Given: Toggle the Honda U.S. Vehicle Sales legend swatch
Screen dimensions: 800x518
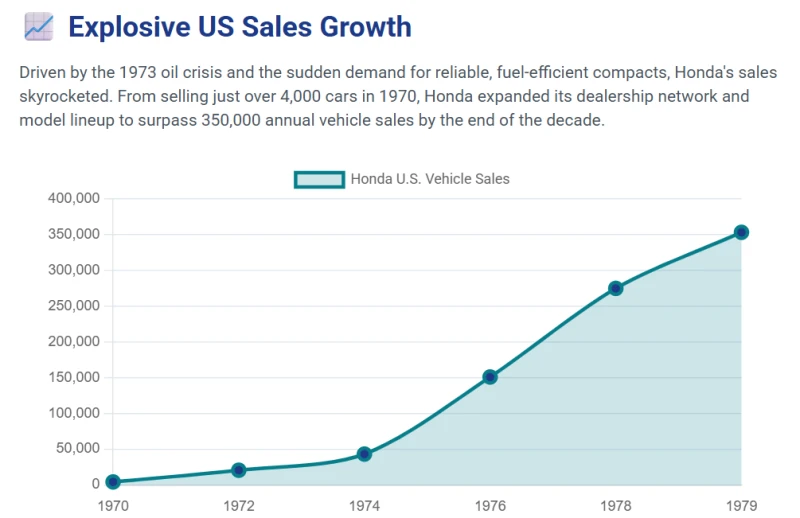Looking at the screenshot, I should (319, 180).
